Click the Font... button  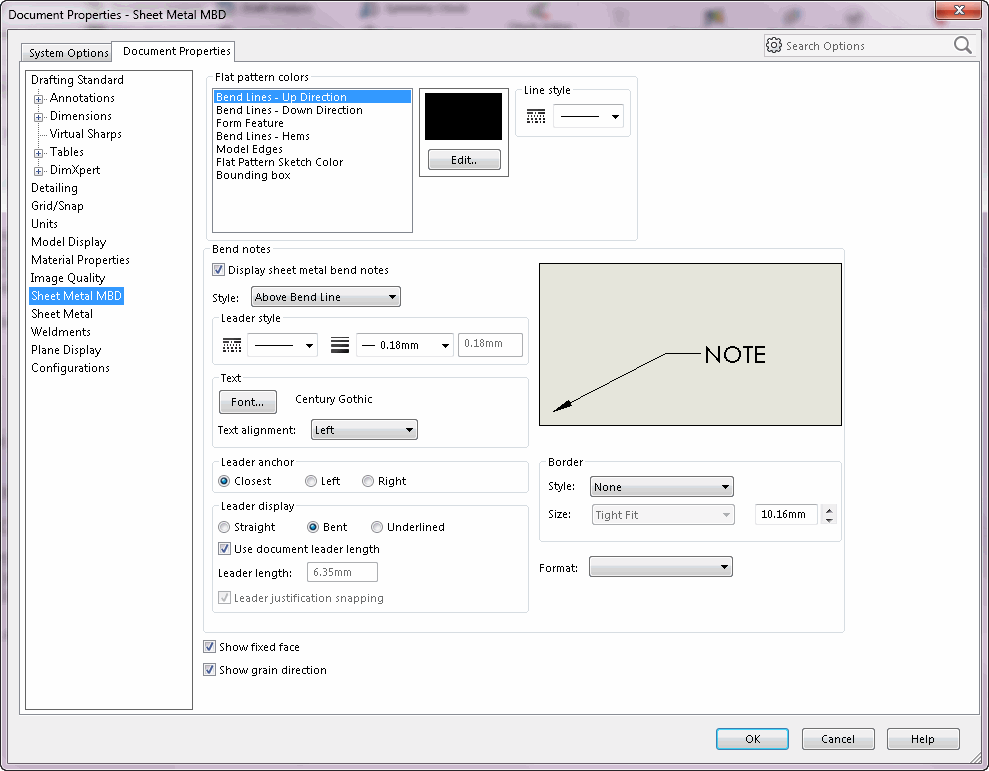248,402
